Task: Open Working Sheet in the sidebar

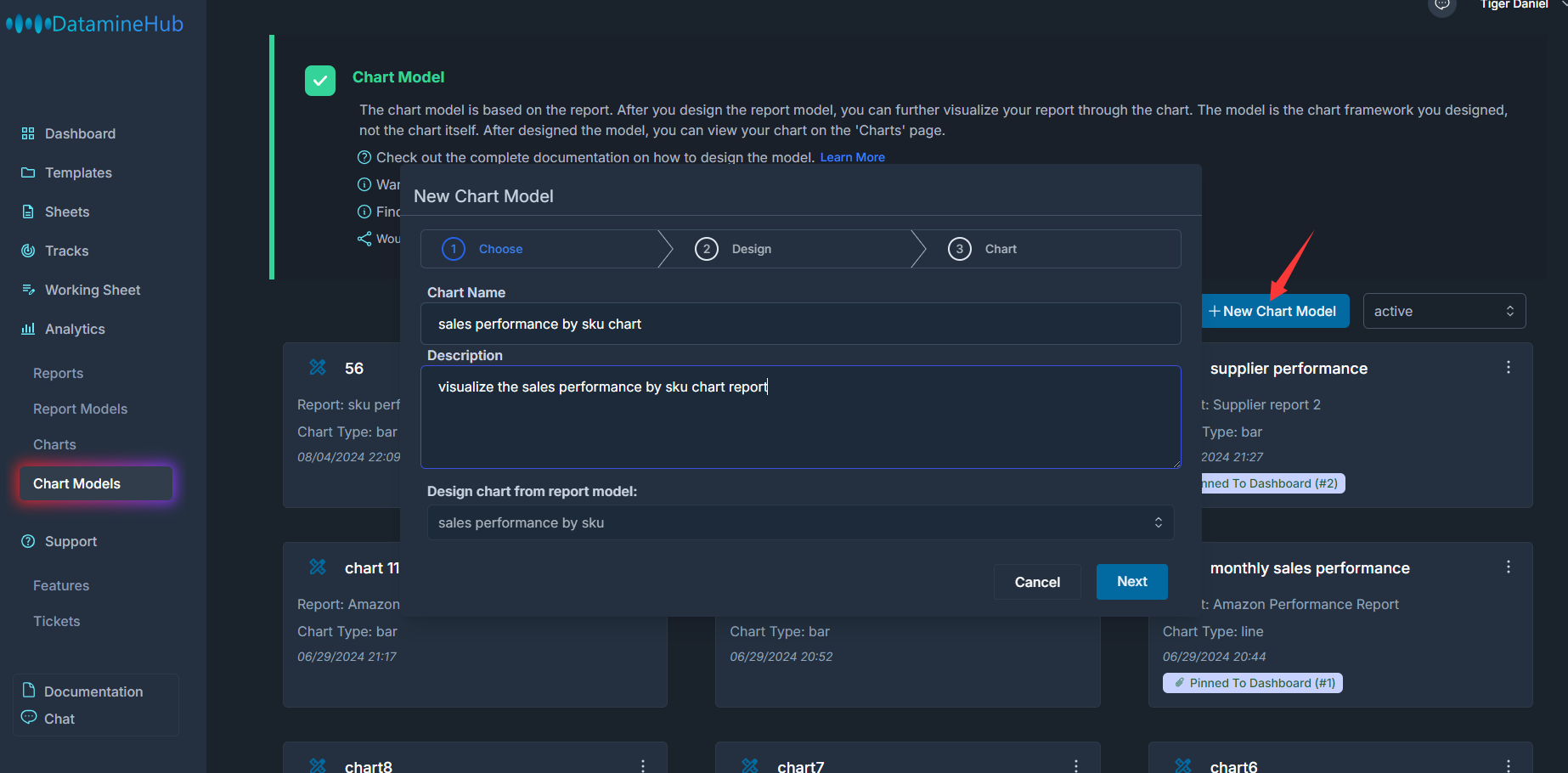Action: [x=93, y=290]
